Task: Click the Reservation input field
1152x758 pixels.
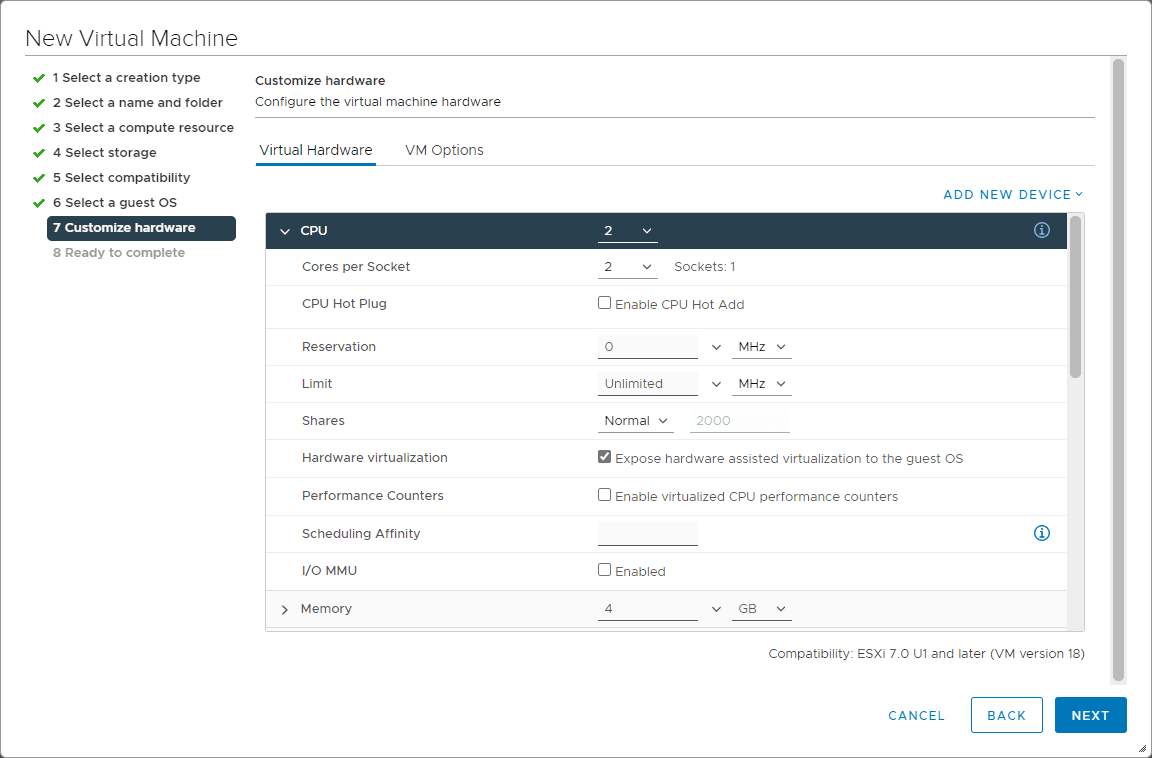Action: (647, 346)
